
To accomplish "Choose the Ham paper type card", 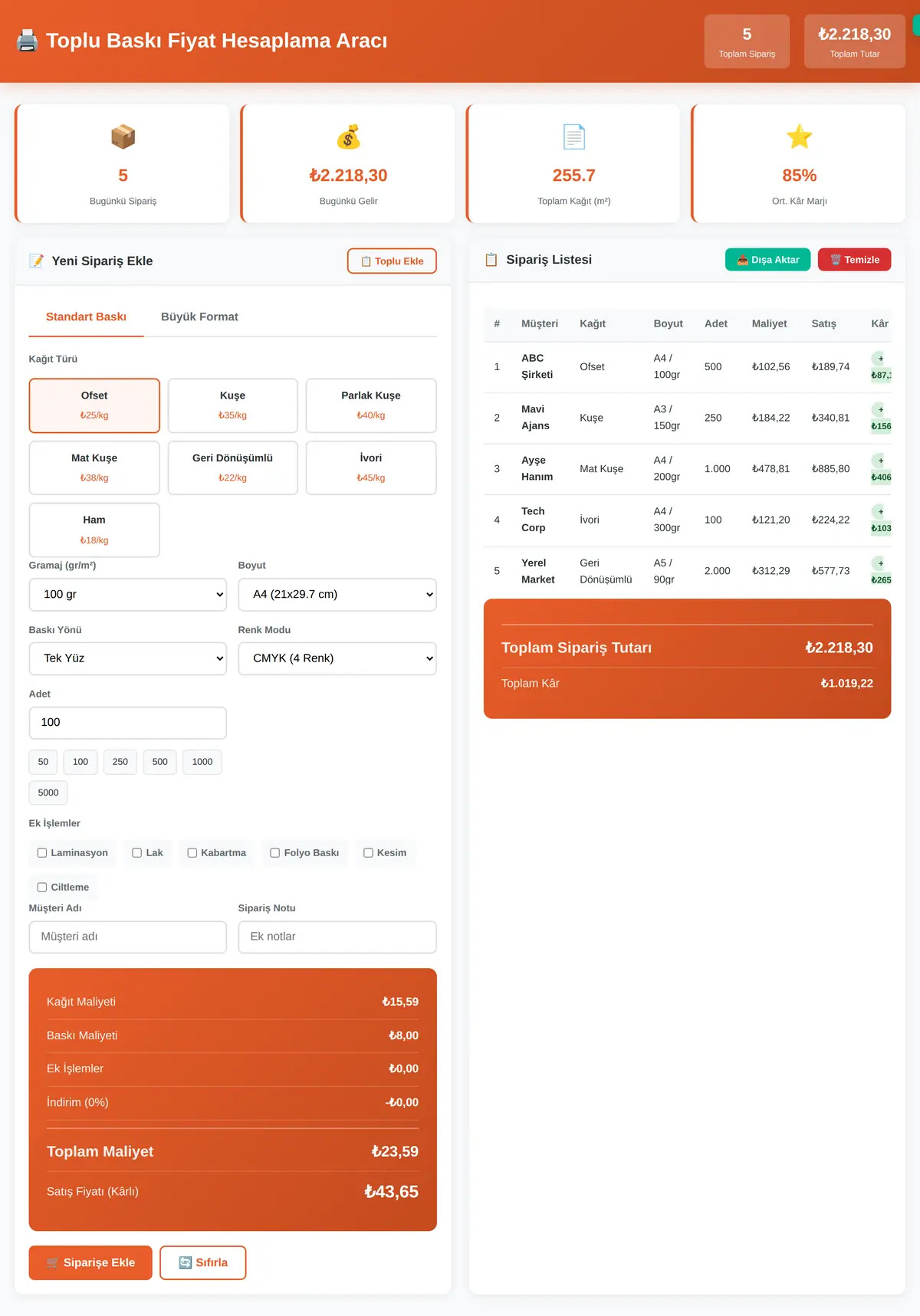I will point(94,530).
